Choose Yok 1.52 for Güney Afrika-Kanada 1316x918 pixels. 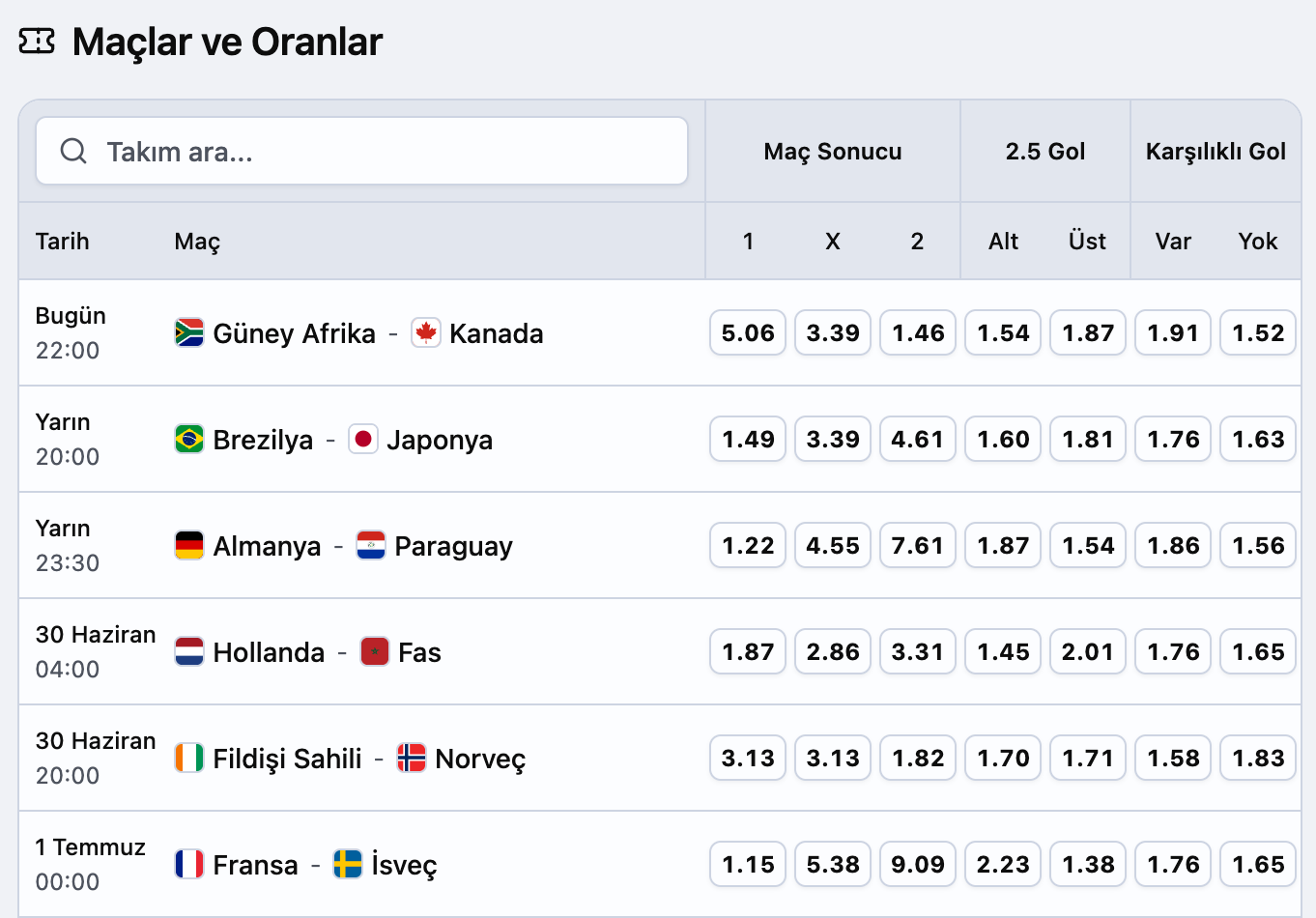(x=1258, y=332)
